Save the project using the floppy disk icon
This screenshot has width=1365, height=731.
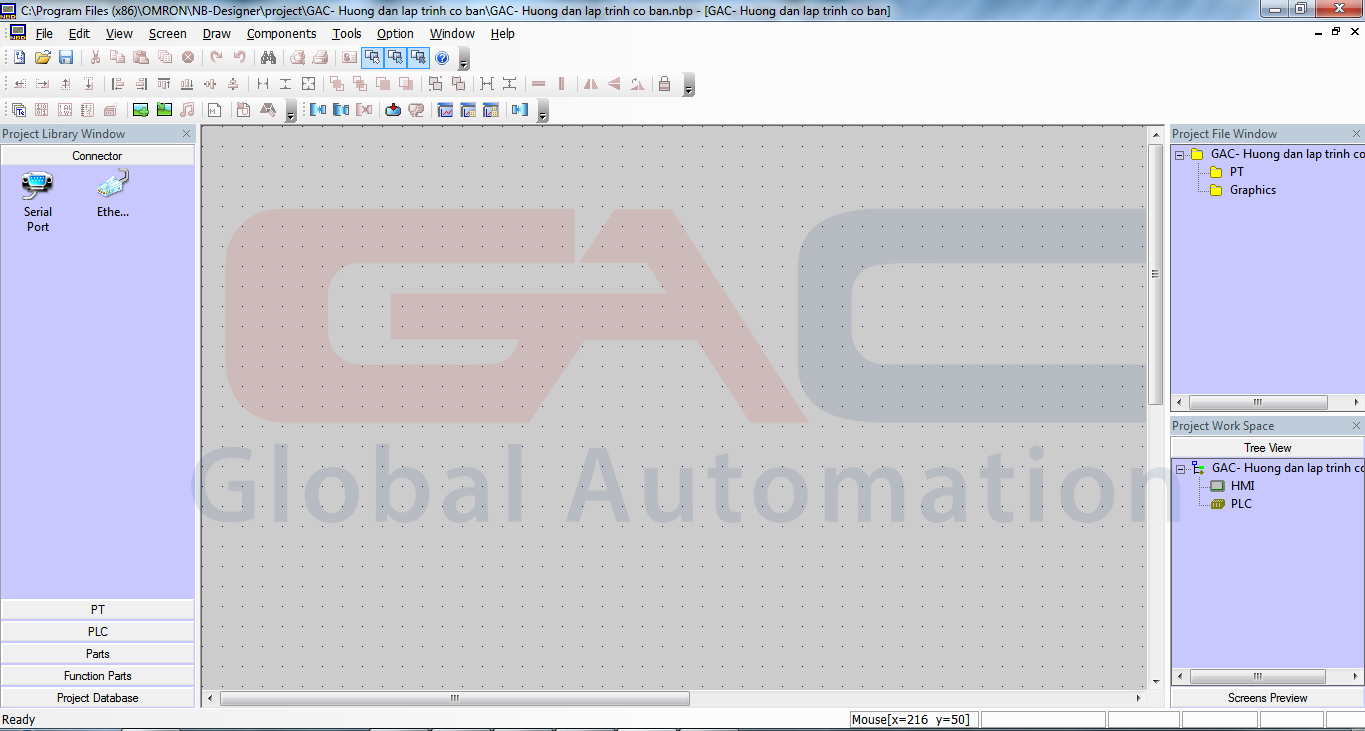pyautogui.click(x=66, y=58)
